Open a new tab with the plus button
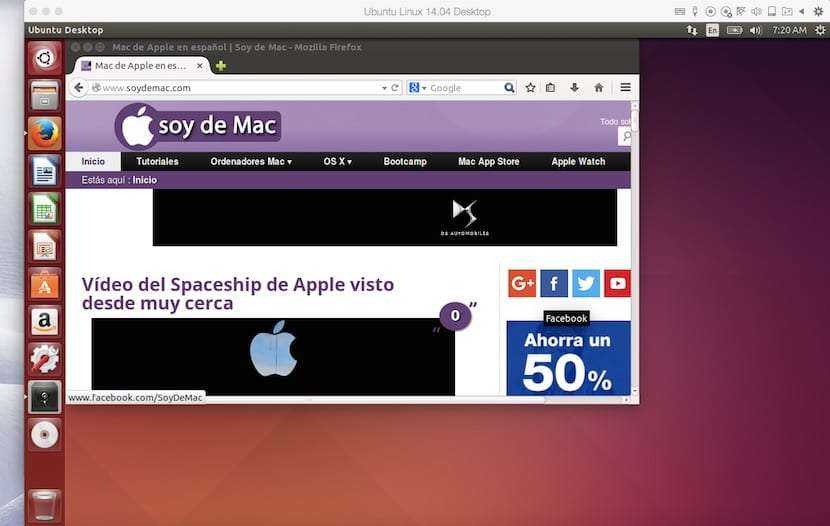The width and height of the screenshot is (830, 526). tap(221, 66)
